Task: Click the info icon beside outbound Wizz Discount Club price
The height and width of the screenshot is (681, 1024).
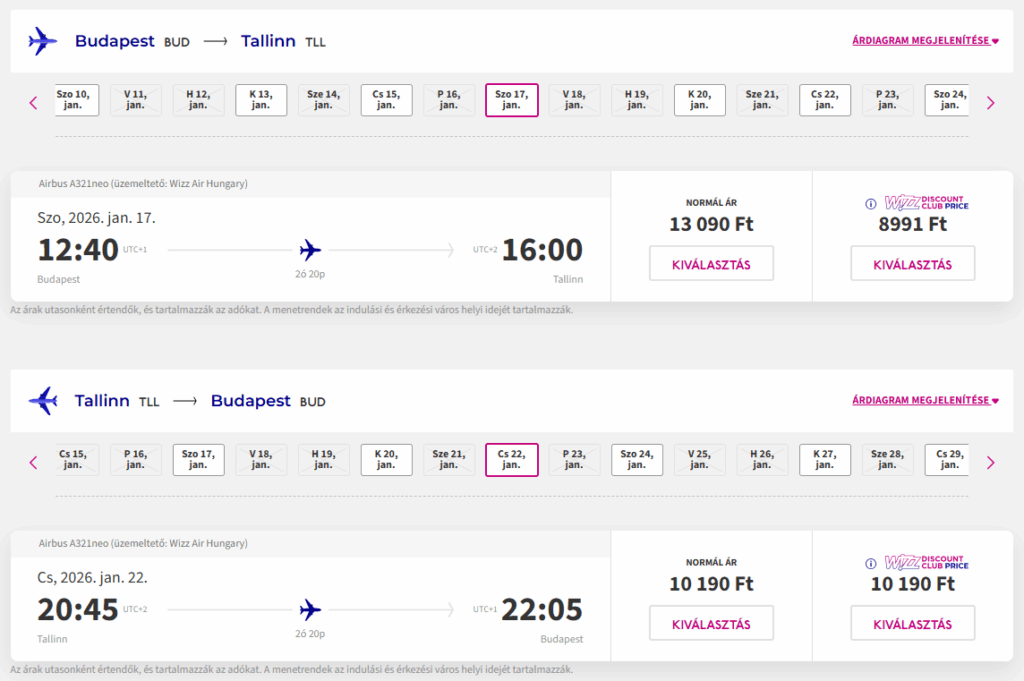Action: (x=871, y=203)
